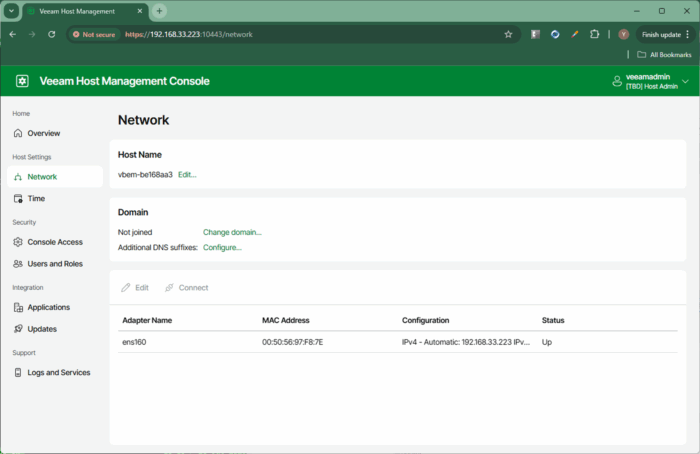700x454 pixels.
Task: Click the Up status cell
Action: point(547,342)
